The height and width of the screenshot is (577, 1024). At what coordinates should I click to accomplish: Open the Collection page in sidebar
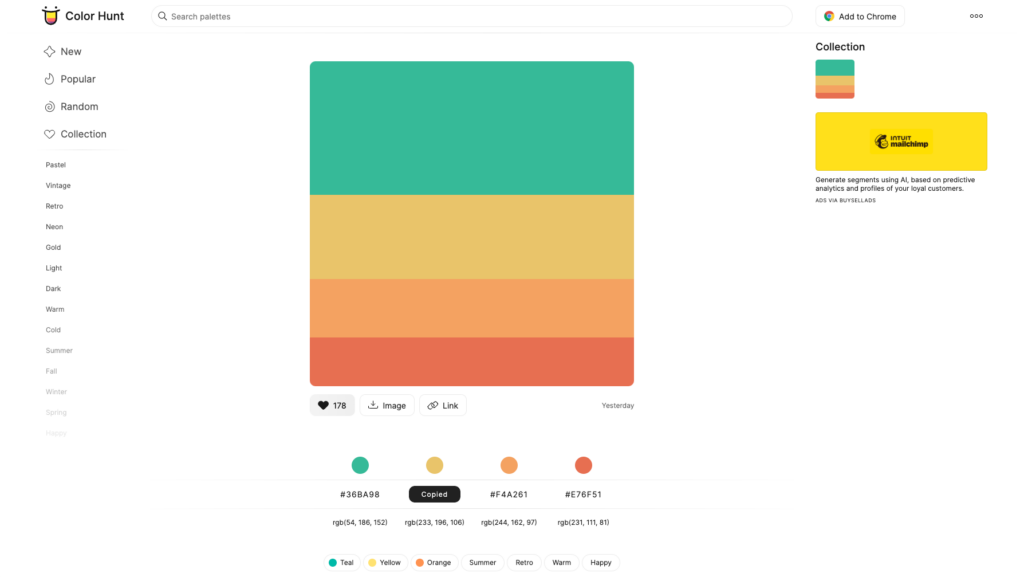[x=76, y=134]
